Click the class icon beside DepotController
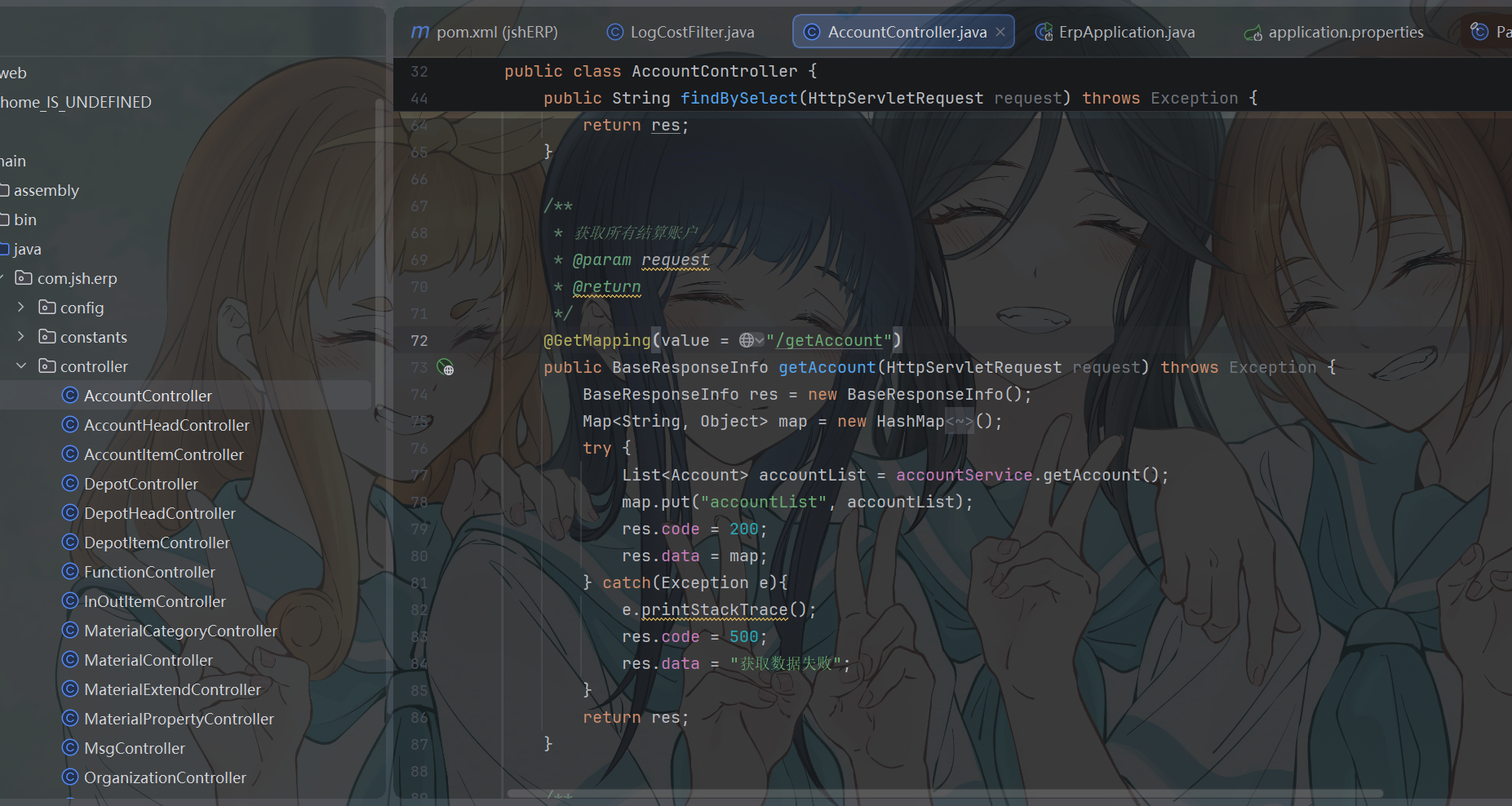 pyautogui.click(x=70, y=484)
